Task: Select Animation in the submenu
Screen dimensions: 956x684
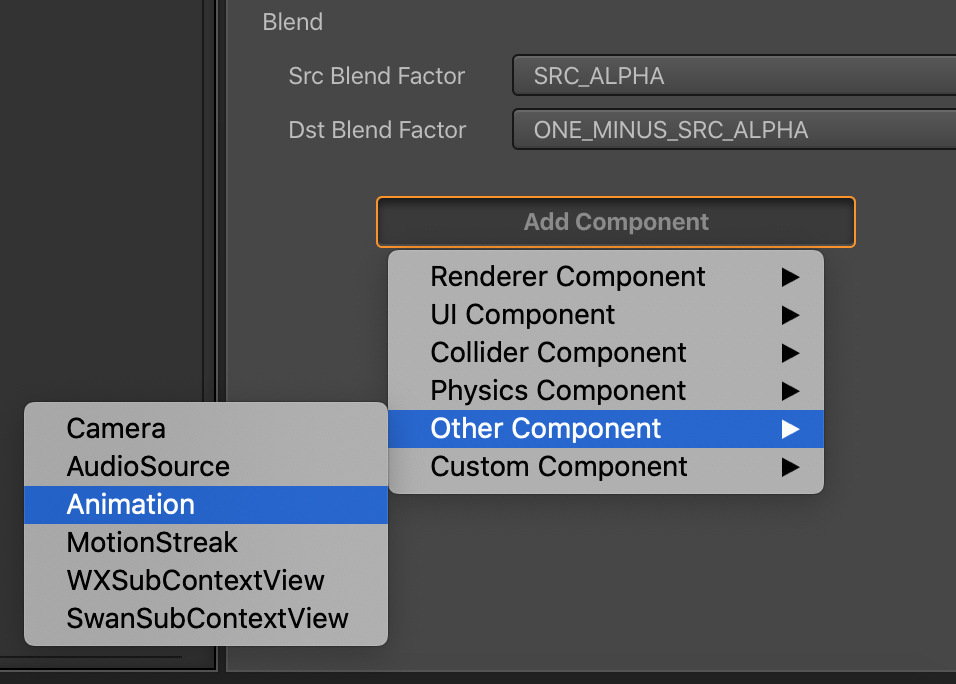Action: click(206, 505)
